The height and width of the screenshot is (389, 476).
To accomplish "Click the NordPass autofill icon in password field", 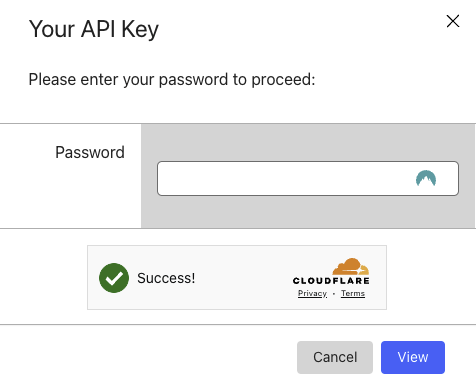I will (x=426, y=178).
